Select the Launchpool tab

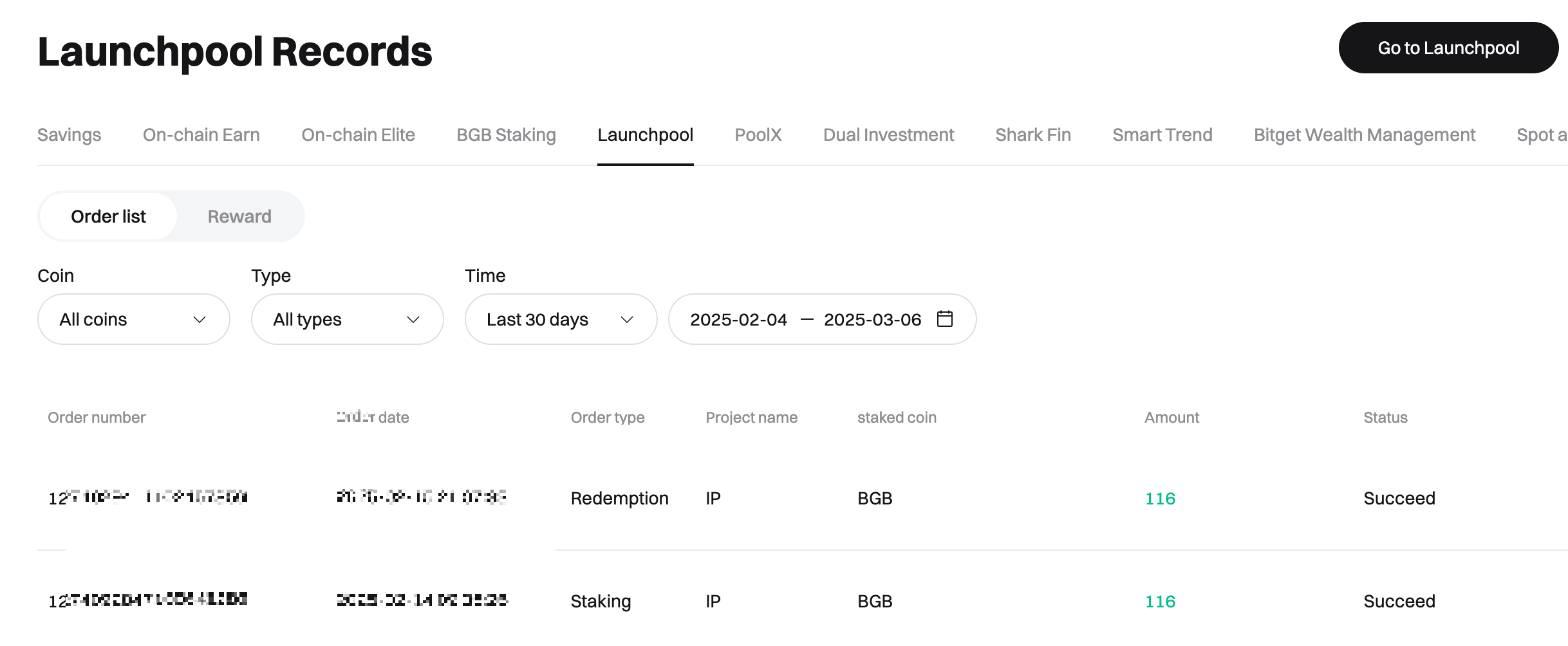click(645, 135)
